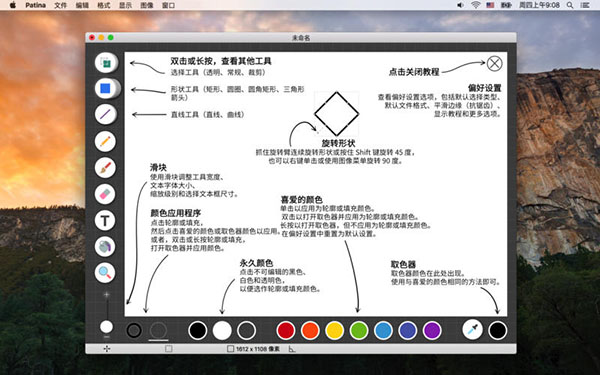The width and height of the screenshot is (600, 375).
Task: Click the rotated diamond shape on canvas
Action: (x=336, y=114)
